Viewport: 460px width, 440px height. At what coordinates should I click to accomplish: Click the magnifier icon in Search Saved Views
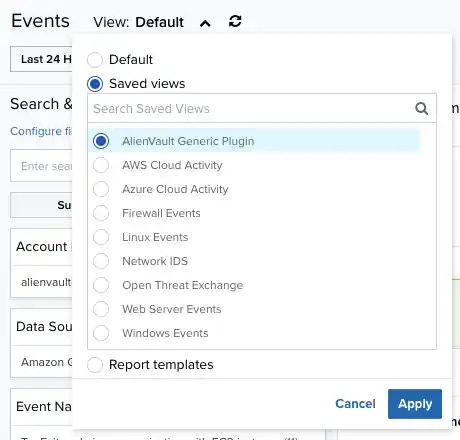[x=421, y=109]
